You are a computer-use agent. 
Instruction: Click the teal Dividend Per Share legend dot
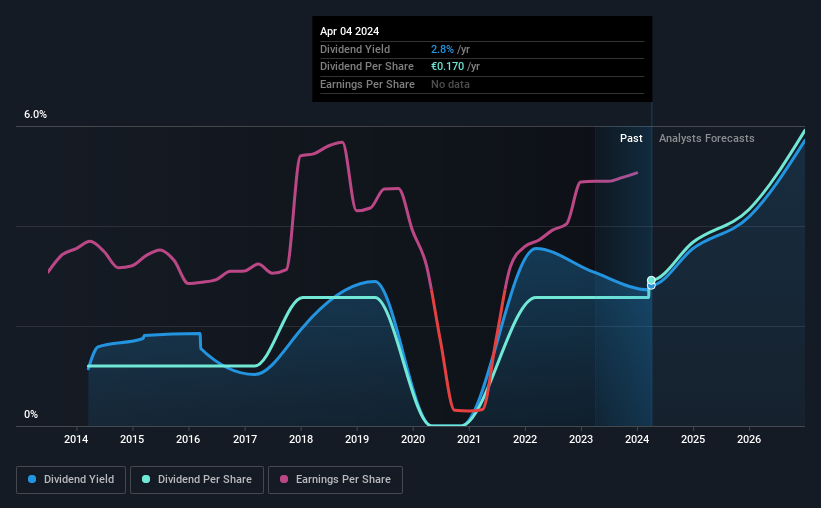point(146,479)
